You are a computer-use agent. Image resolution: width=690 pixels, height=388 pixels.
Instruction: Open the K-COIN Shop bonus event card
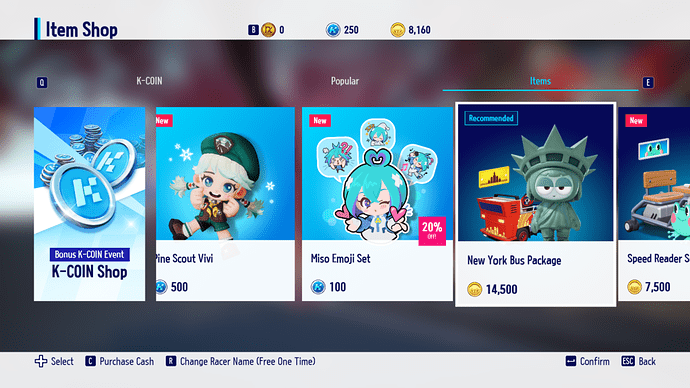[89, 204]
